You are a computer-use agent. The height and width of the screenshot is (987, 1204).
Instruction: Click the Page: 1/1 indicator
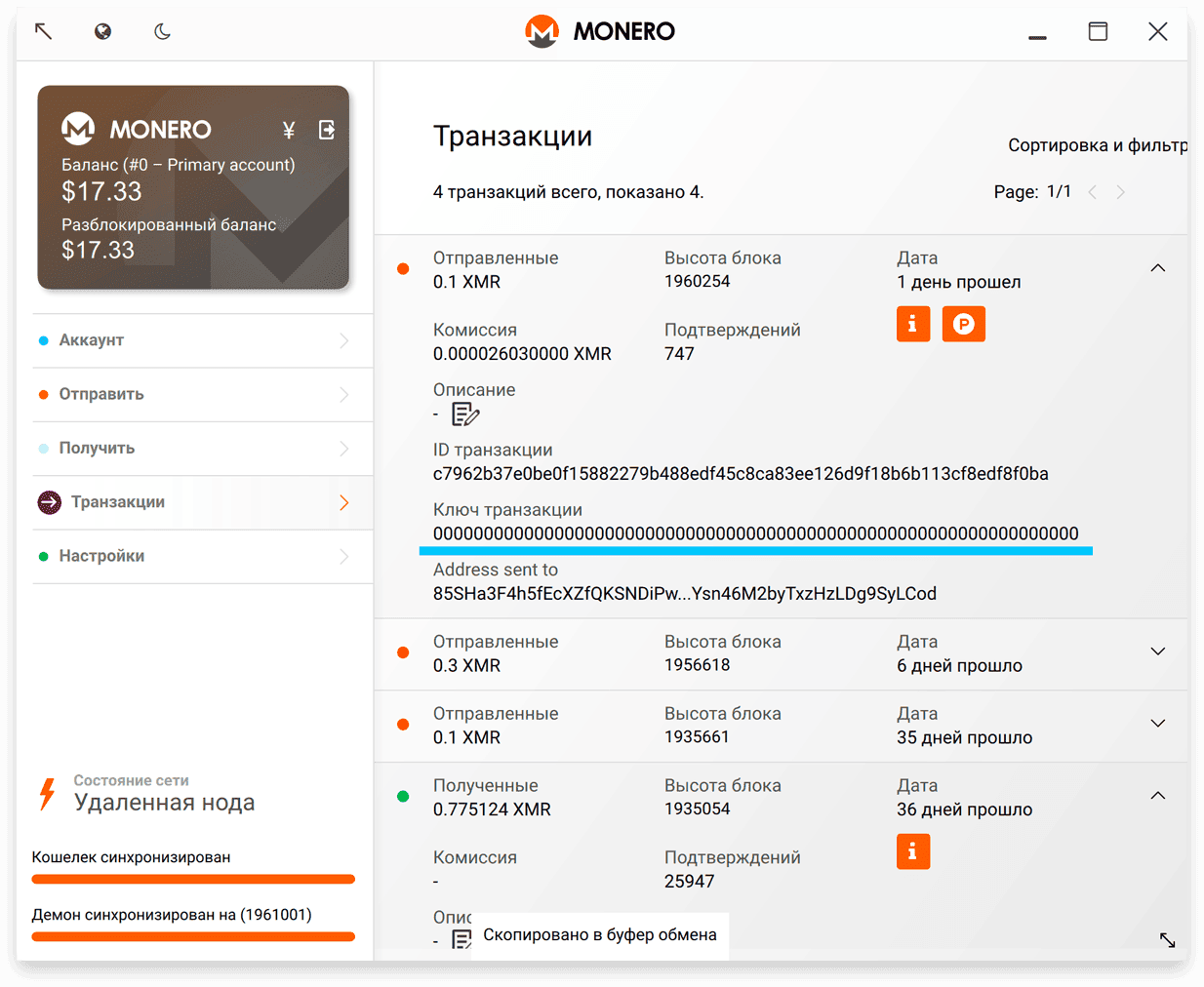(1032, 192)
